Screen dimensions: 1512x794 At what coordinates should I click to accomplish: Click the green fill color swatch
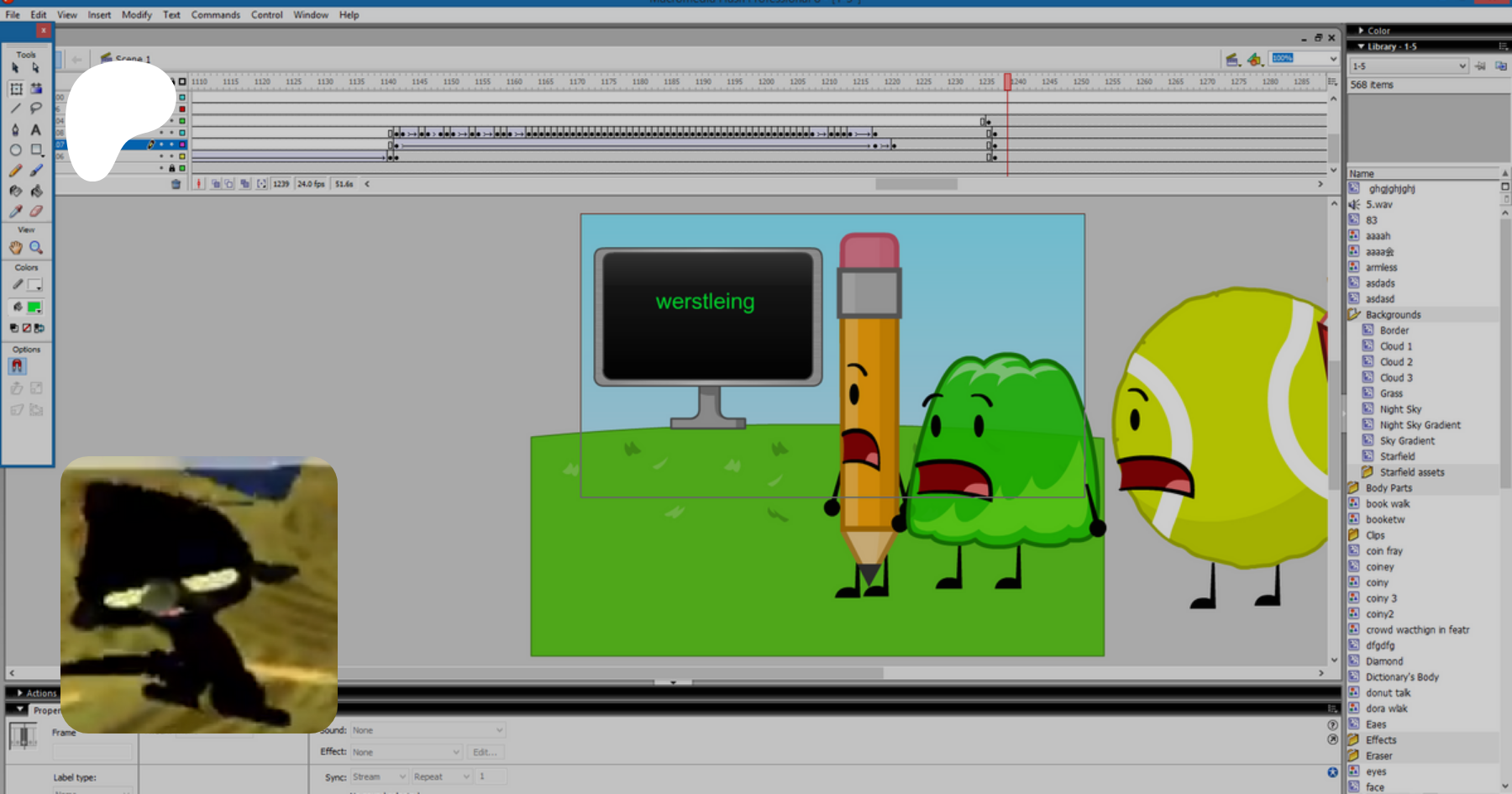tap(34, 308)
